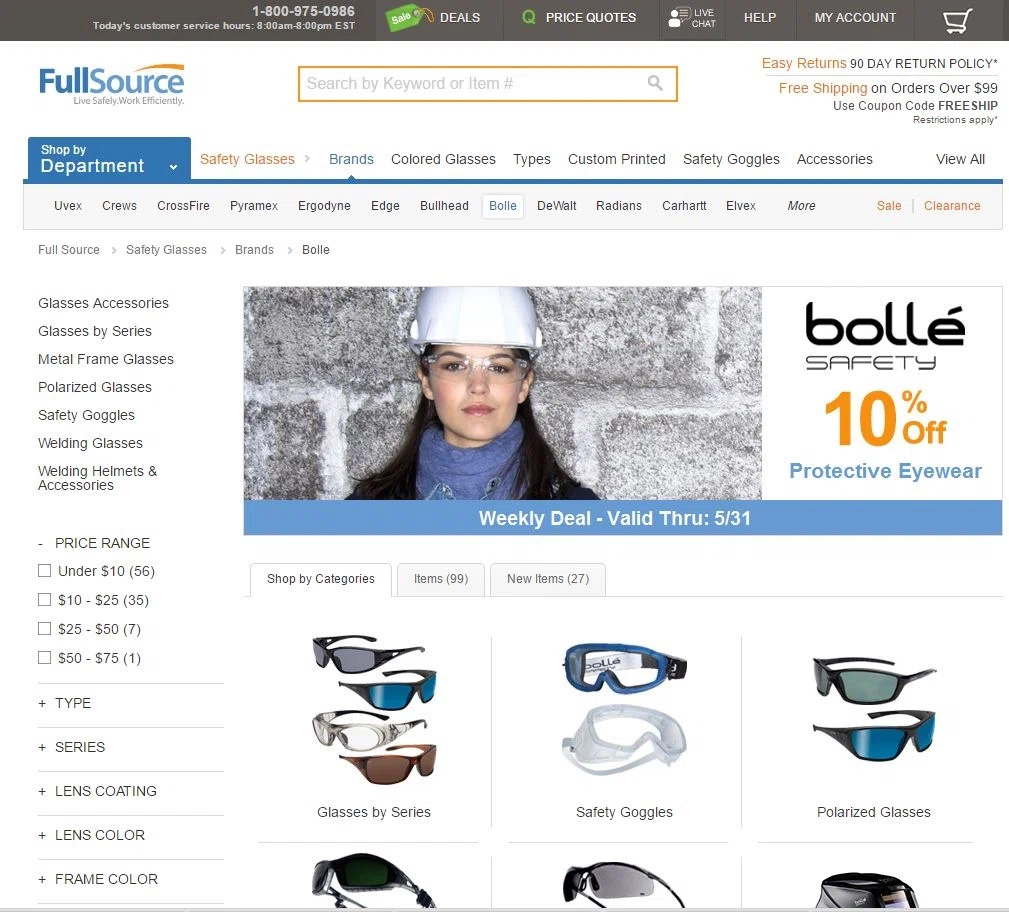Open the Colored Glasses menu item

tap(443, 159)
